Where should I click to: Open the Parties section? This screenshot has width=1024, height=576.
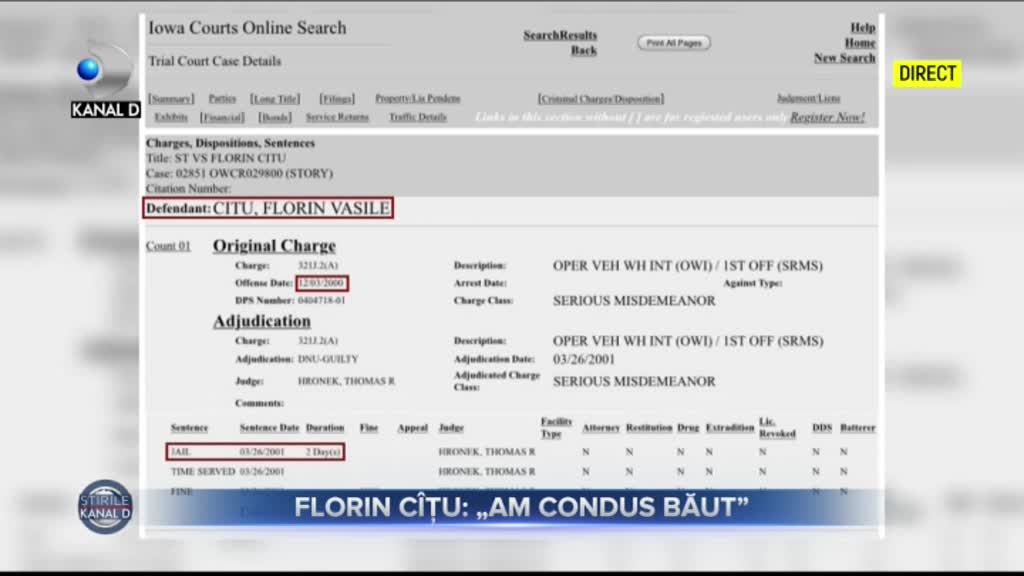click(x=222, y=99)
